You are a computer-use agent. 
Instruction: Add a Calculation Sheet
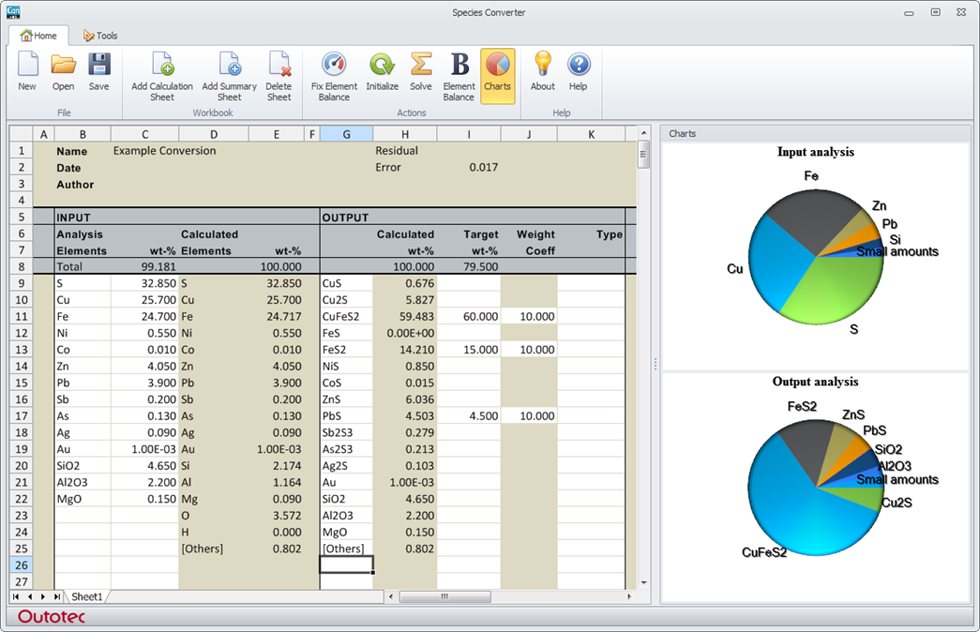click(162, 72)
